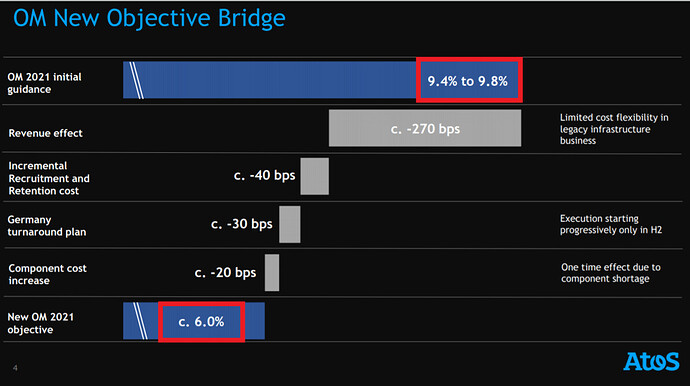
Task: Click the Germany turnaround plan label
Action: click(x=47, y=226)
